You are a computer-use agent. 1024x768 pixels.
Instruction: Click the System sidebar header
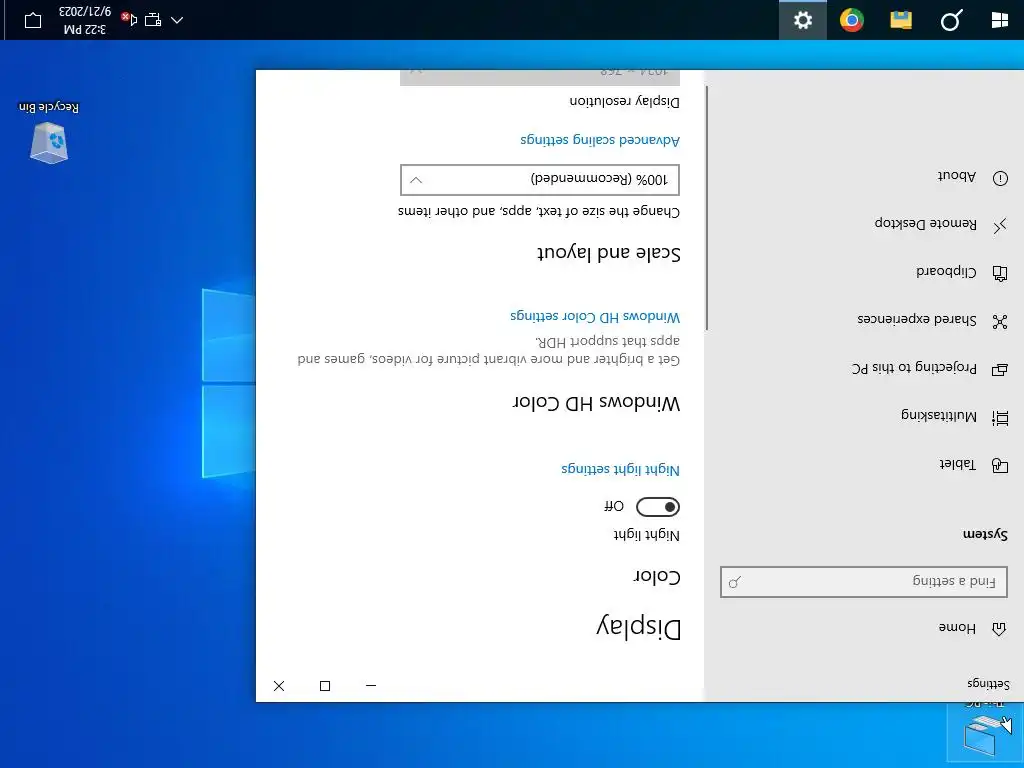tap(985, 534)
